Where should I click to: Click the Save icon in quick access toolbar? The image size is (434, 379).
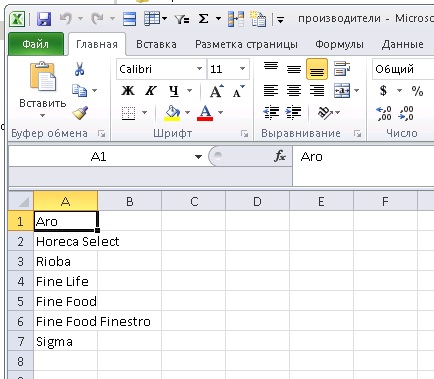pyautogui.click(x=44, y=19)
